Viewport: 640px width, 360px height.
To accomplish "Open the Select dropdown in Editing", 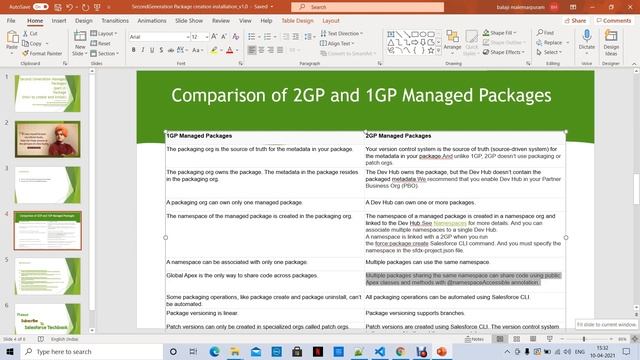I will 549,52.
